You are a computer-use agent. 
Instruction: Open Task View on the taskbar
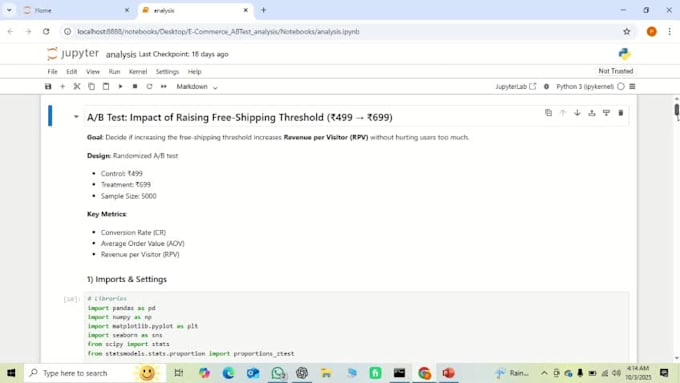click(179, 373)
